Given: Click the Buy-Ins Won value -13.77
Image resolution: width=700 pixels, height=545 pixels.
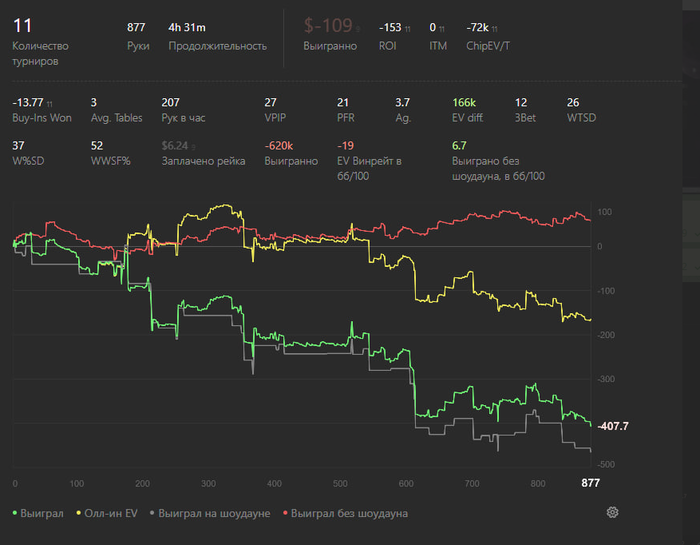Looking at the screenshot, I should 28,102.
